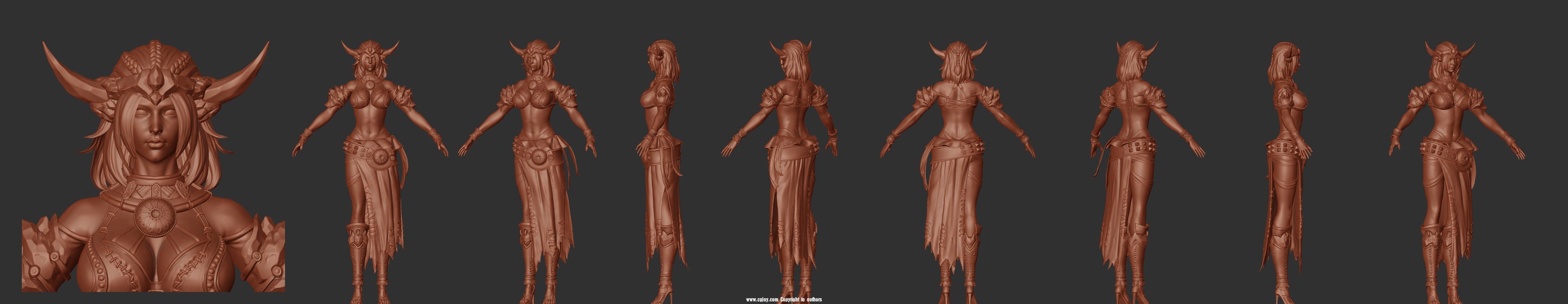Click the "Copyright to authors" text

(801, 300)
